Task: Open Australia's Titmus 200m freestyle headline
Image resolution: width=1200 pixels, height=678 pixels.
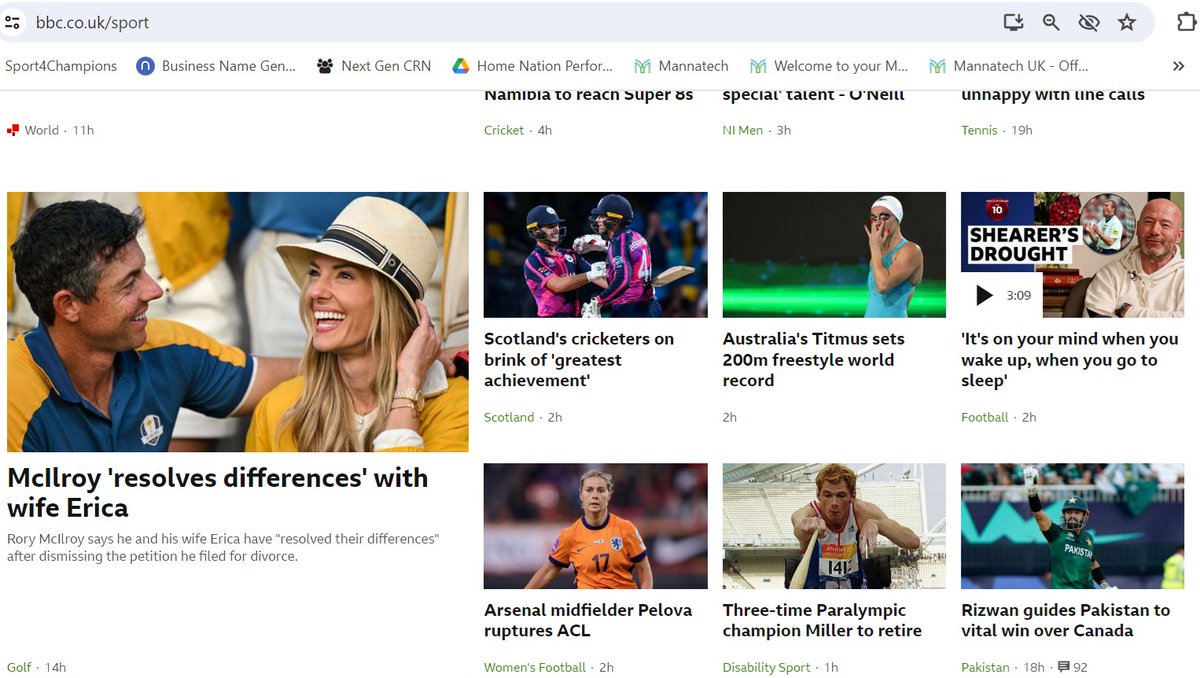Action: 814,360
